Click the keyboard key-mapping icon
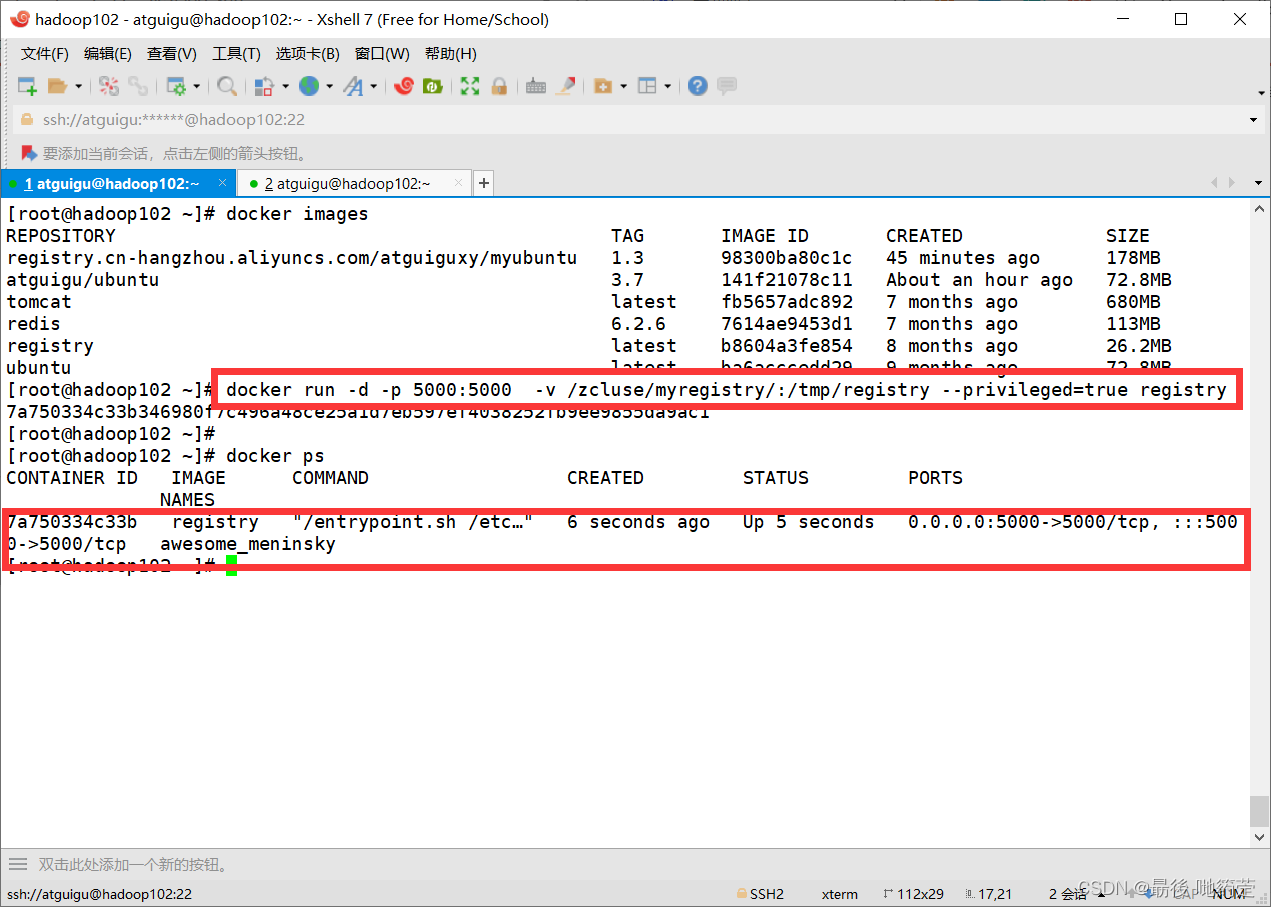 point(536,86)
